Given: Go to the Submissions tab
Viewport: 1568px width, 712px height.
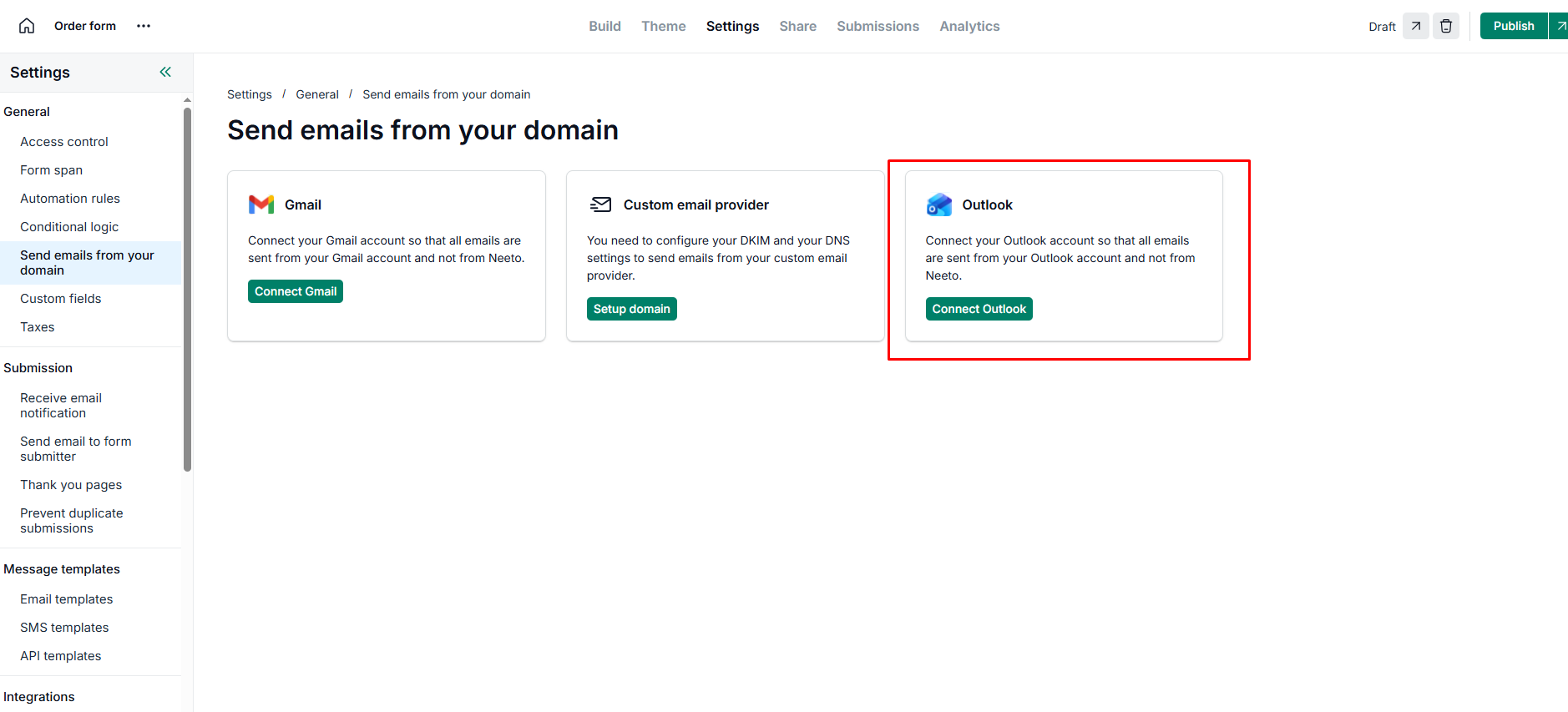Looking at the screenshot, I should click(x=878, y=26).
